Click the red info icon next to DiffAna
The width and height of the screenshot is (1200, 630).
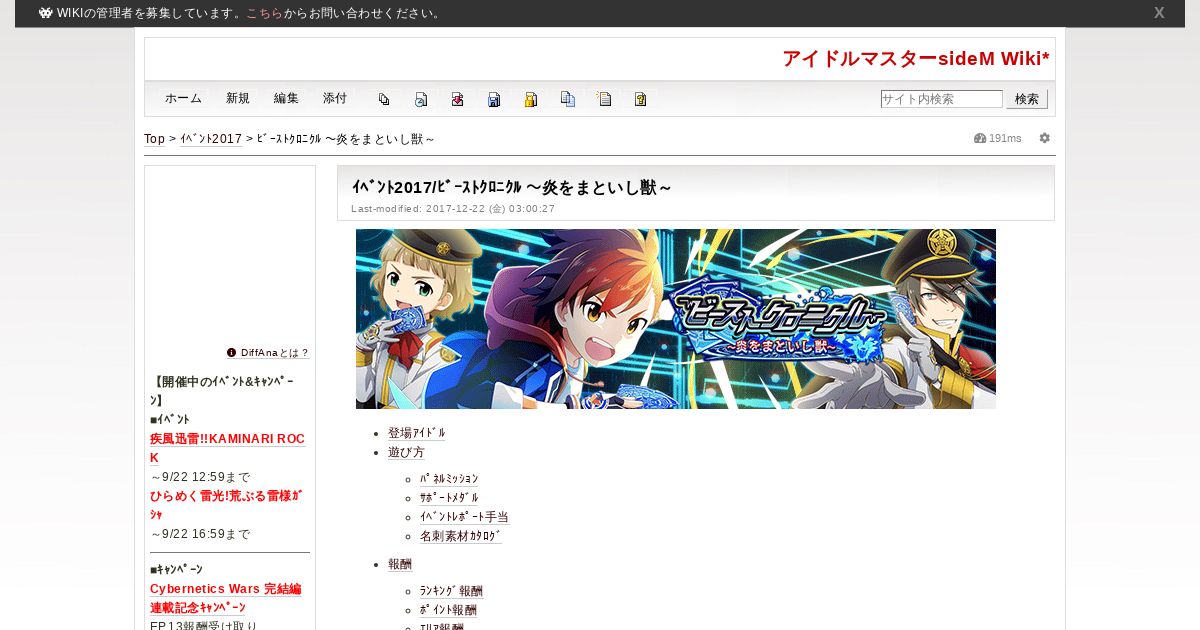coord(232,352)
